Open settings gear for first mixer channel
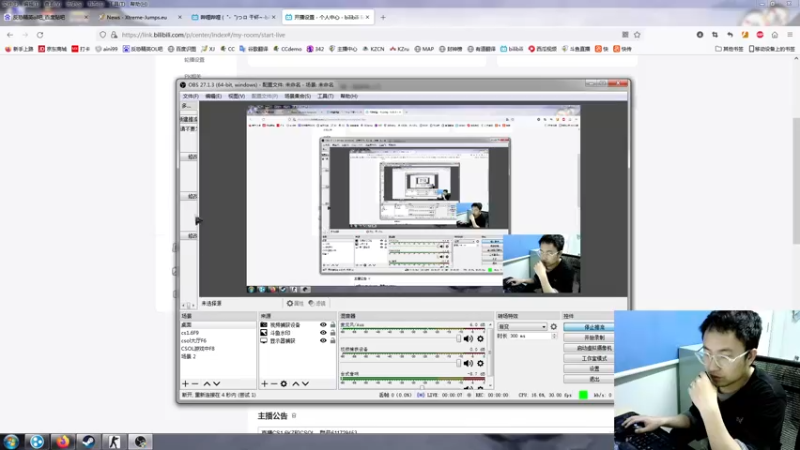 click(x=480, y=339)
